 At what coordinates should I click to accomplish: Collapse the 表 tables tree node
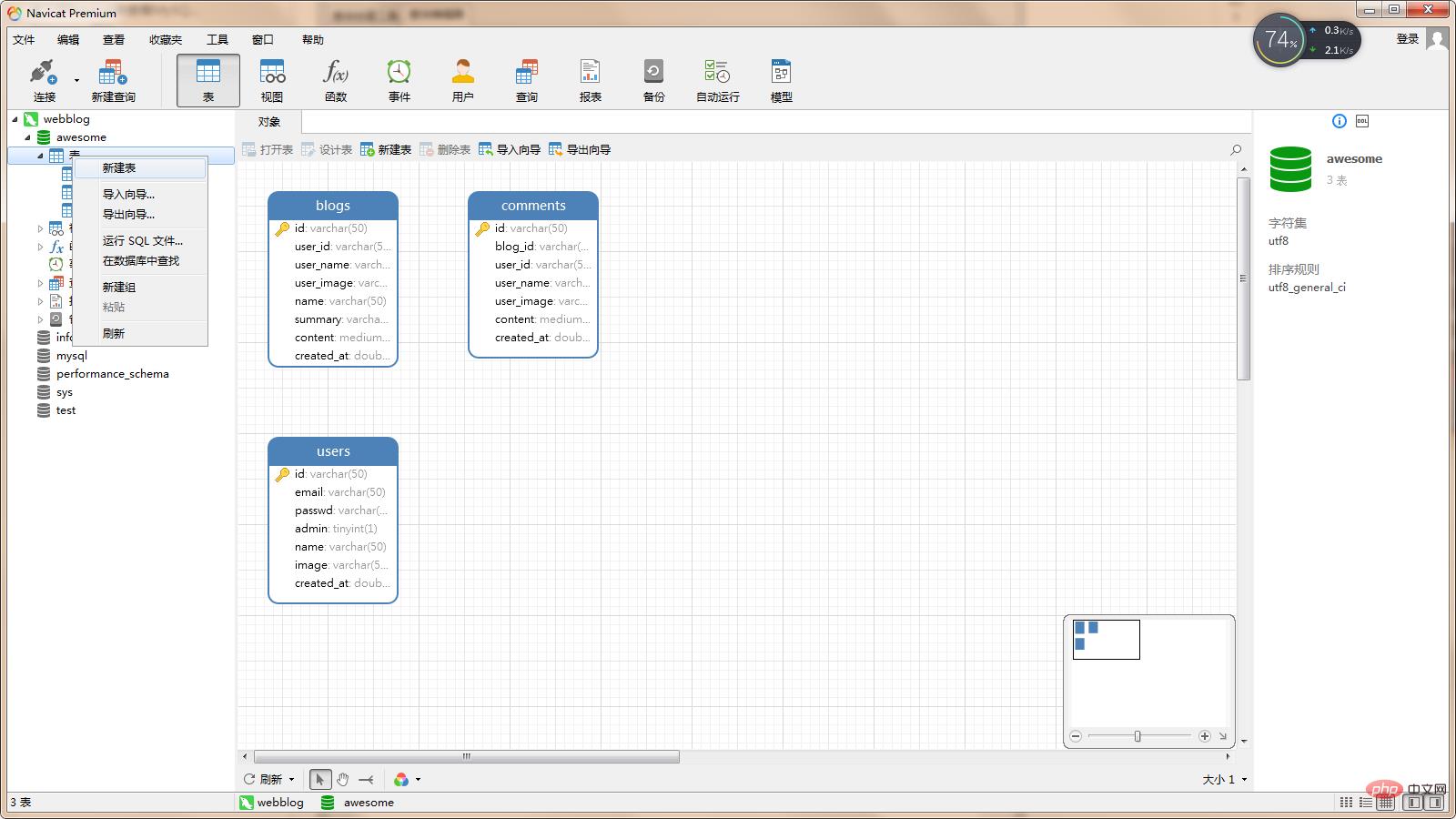pos(41,156)
